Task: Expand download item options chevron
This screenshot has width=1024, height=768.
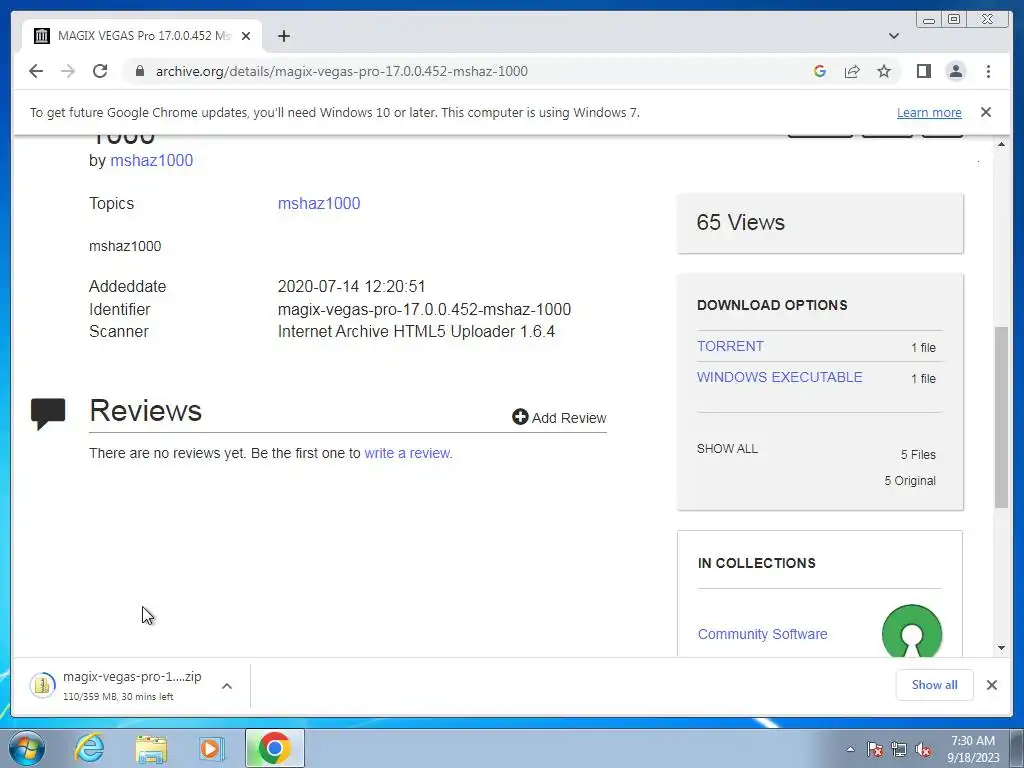Action: click(x=227, y=686)
